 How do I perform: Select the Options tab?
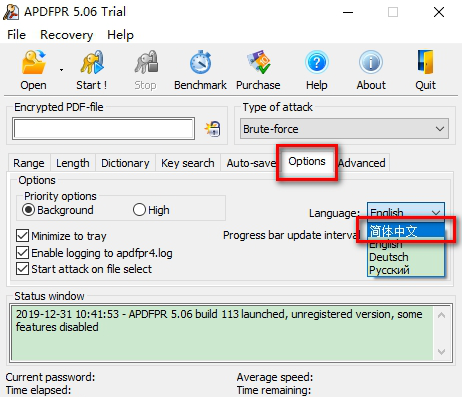coord(307,161)
